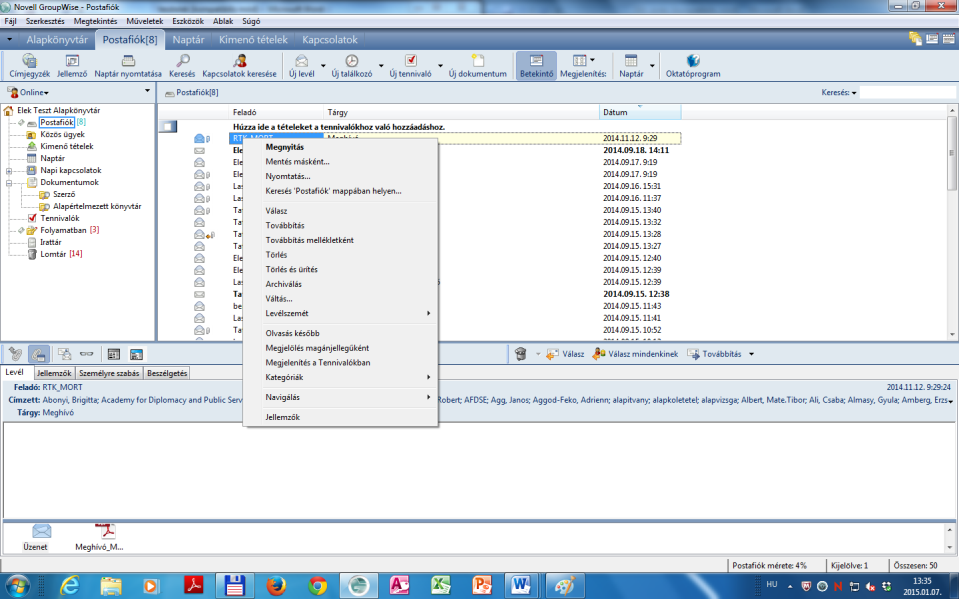
Task: Toggle the Betekintő preview pane button
Action: click(536, 66)
